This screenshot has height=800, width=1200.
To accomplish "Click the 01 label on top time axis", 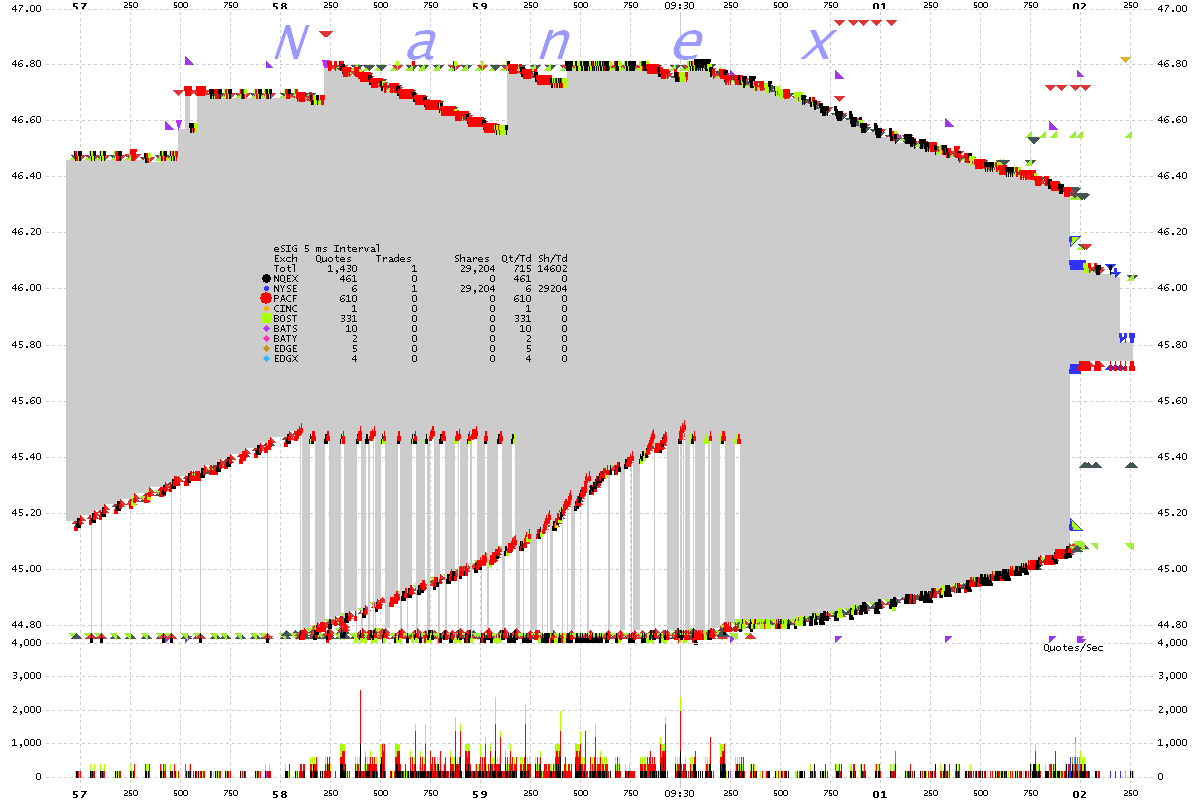I will (x=880, y=5).
